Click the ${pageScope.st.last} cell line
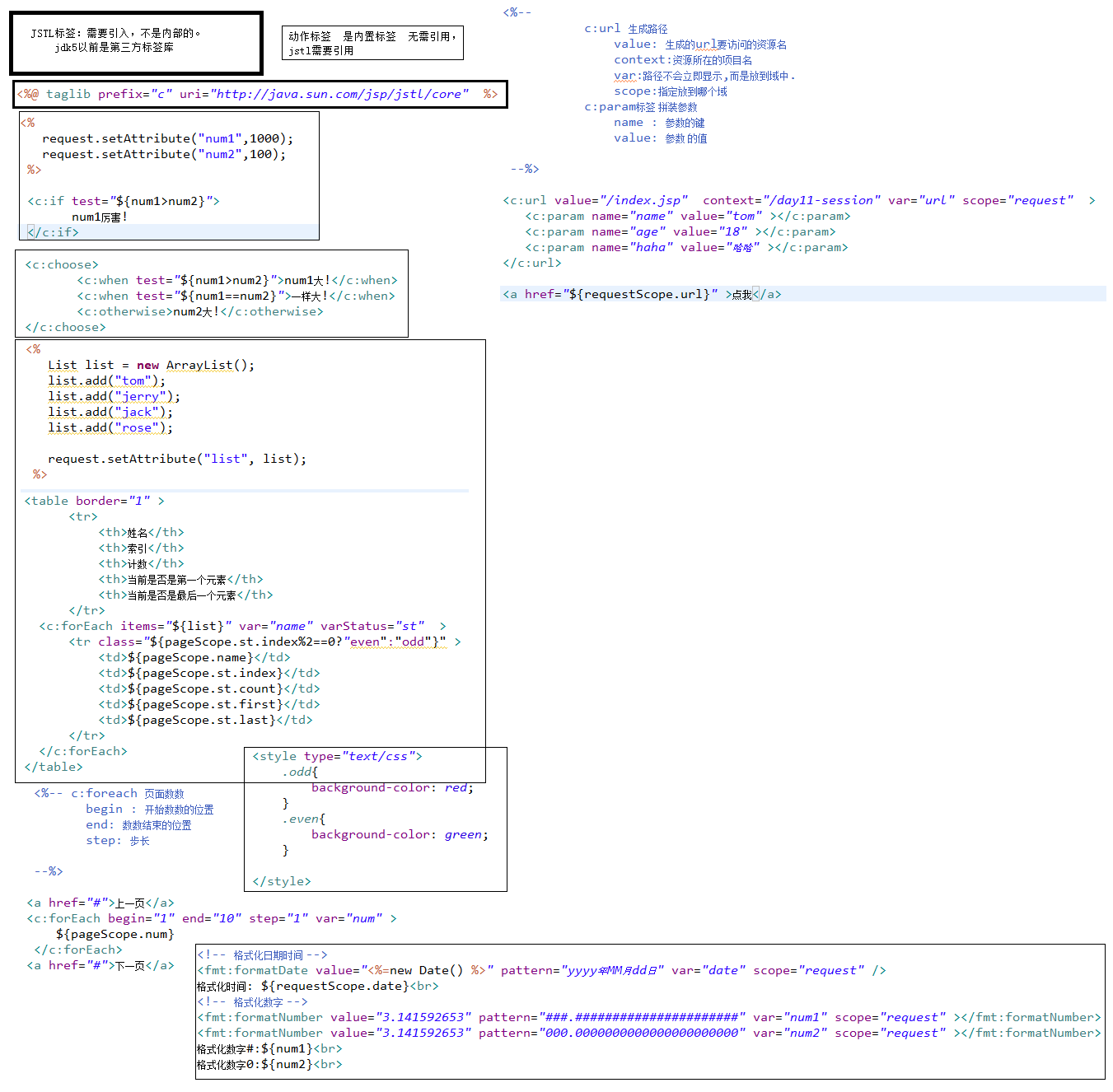Viewport: 1113px width, 1092px height. (x=205, y=720)
